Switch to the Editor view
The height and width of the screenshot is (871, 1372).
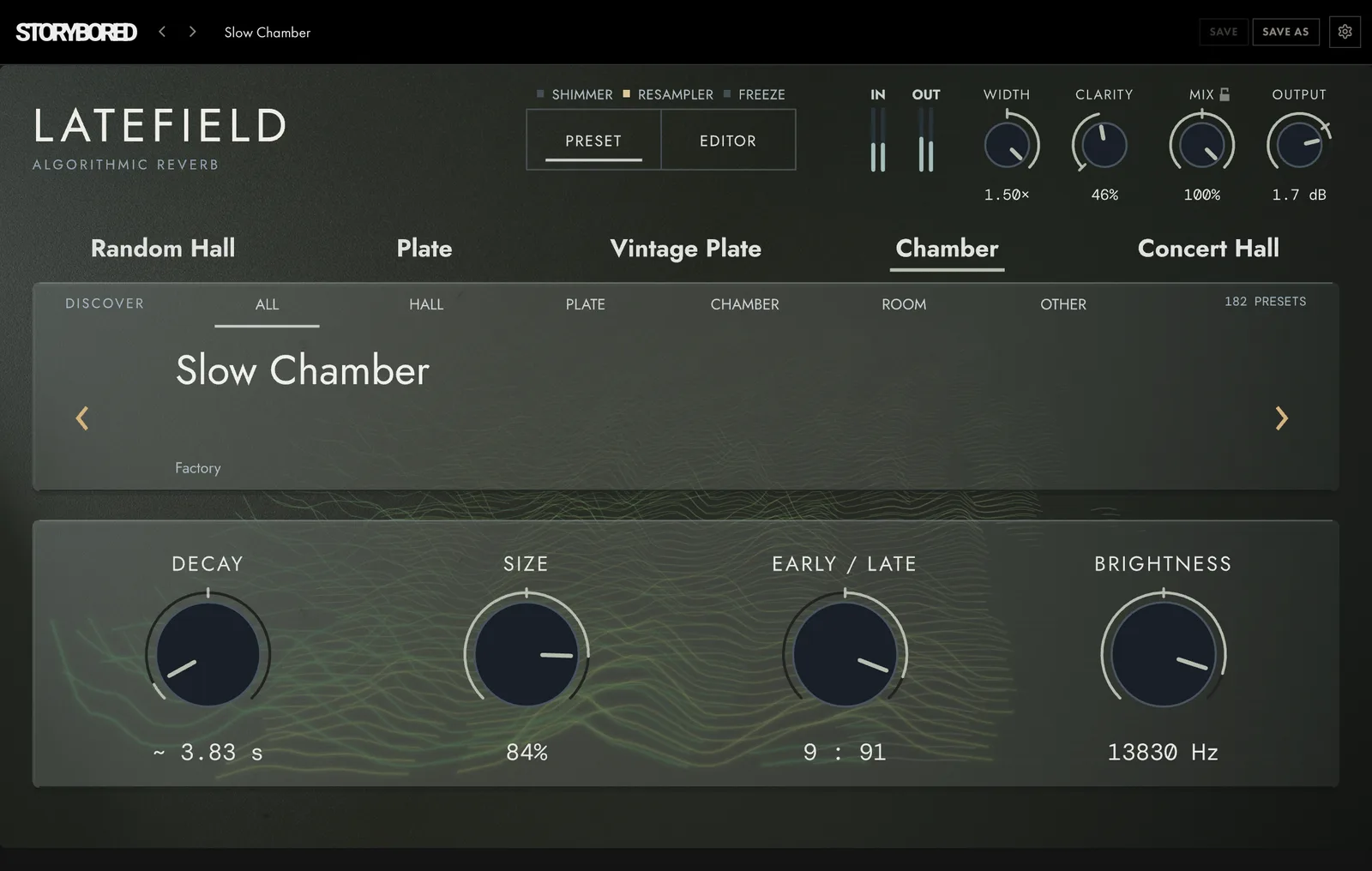tap(728, 140)
